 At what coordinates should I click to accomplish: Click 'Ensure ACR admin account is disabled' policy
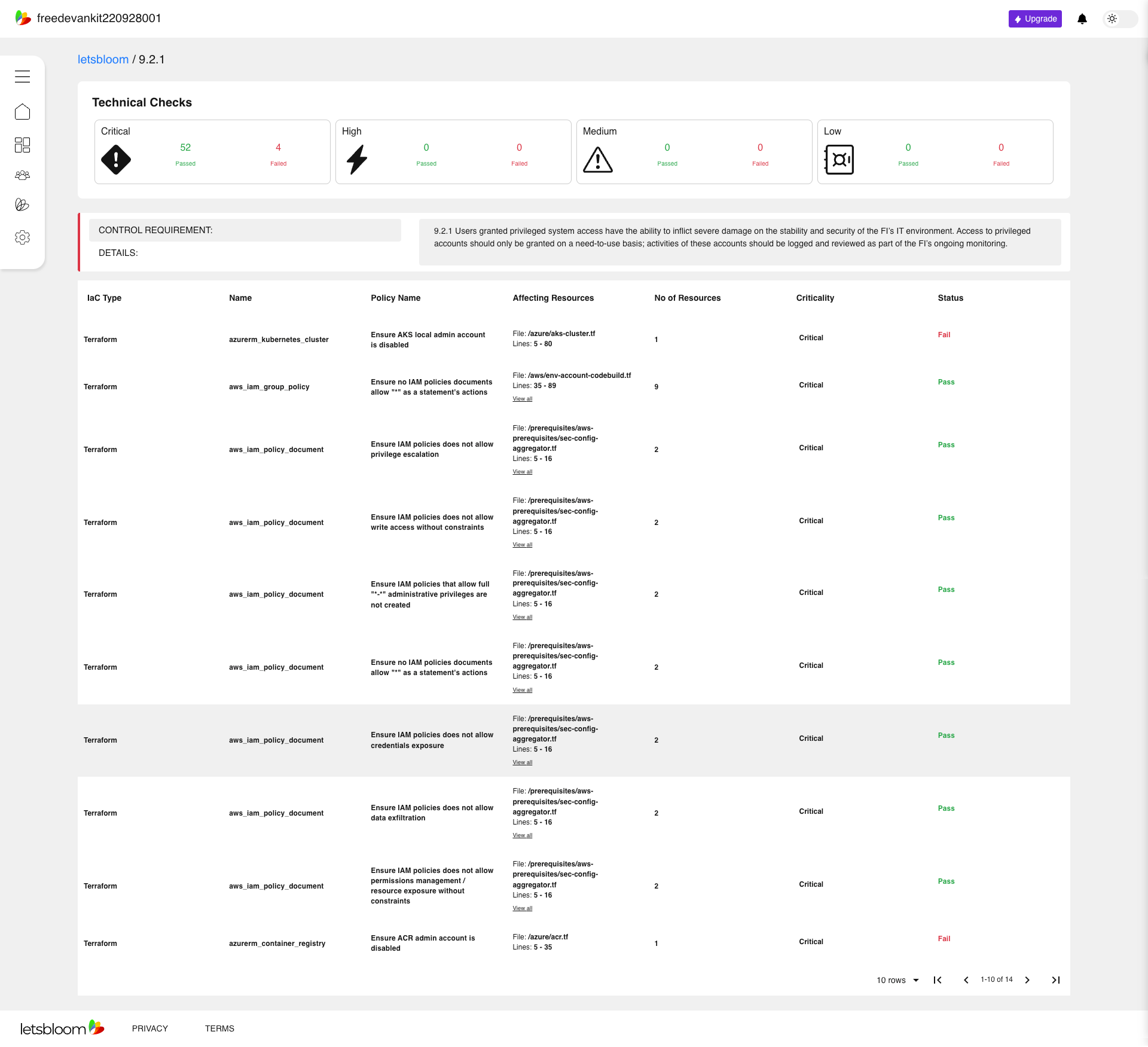pyautogui.click(x=422, y=943)
